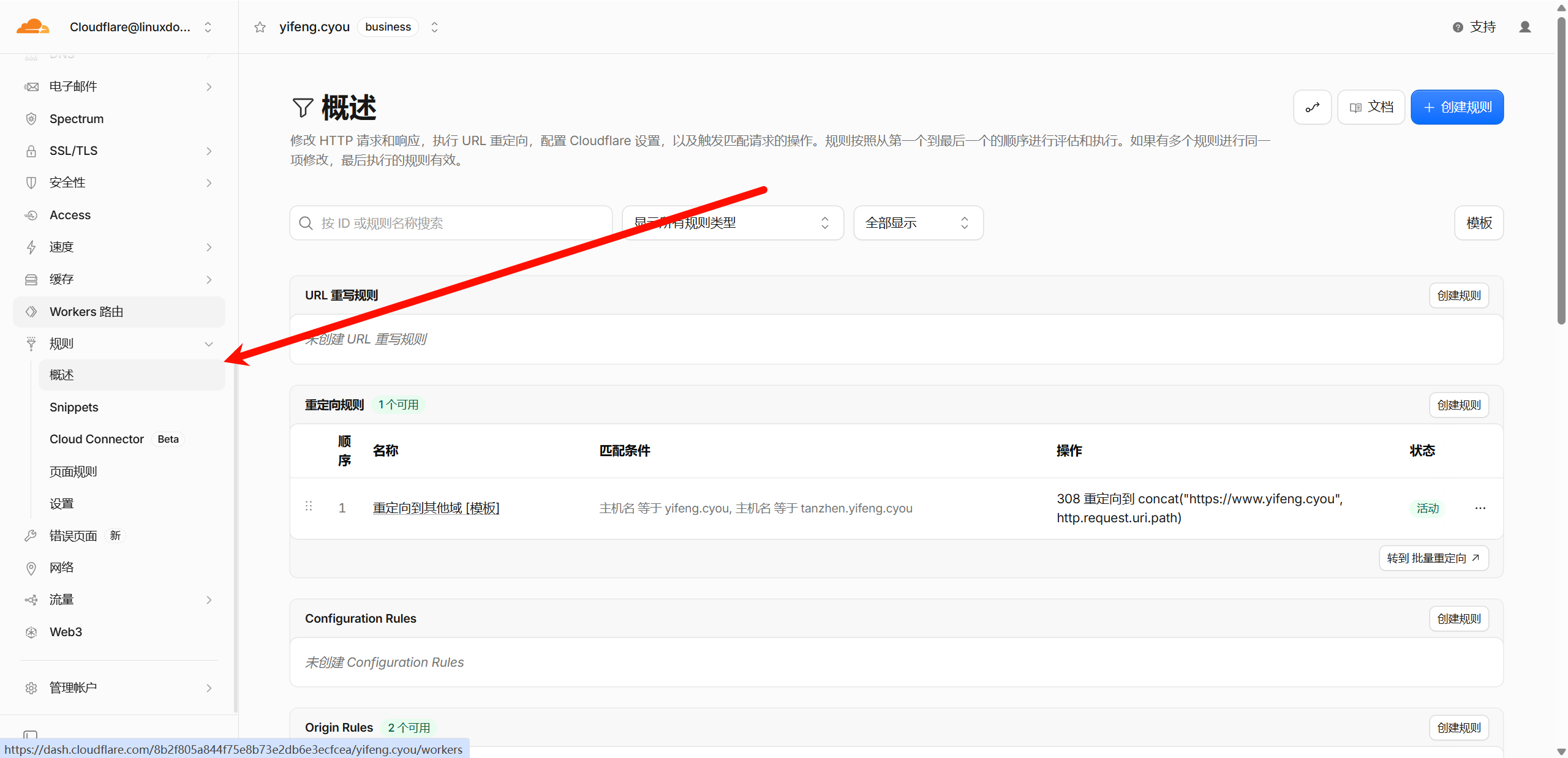Viewport: 1568px width, 758px height.
Task: Expand the 电子邮件 menu chevron
Action: (x=209, y=87)
